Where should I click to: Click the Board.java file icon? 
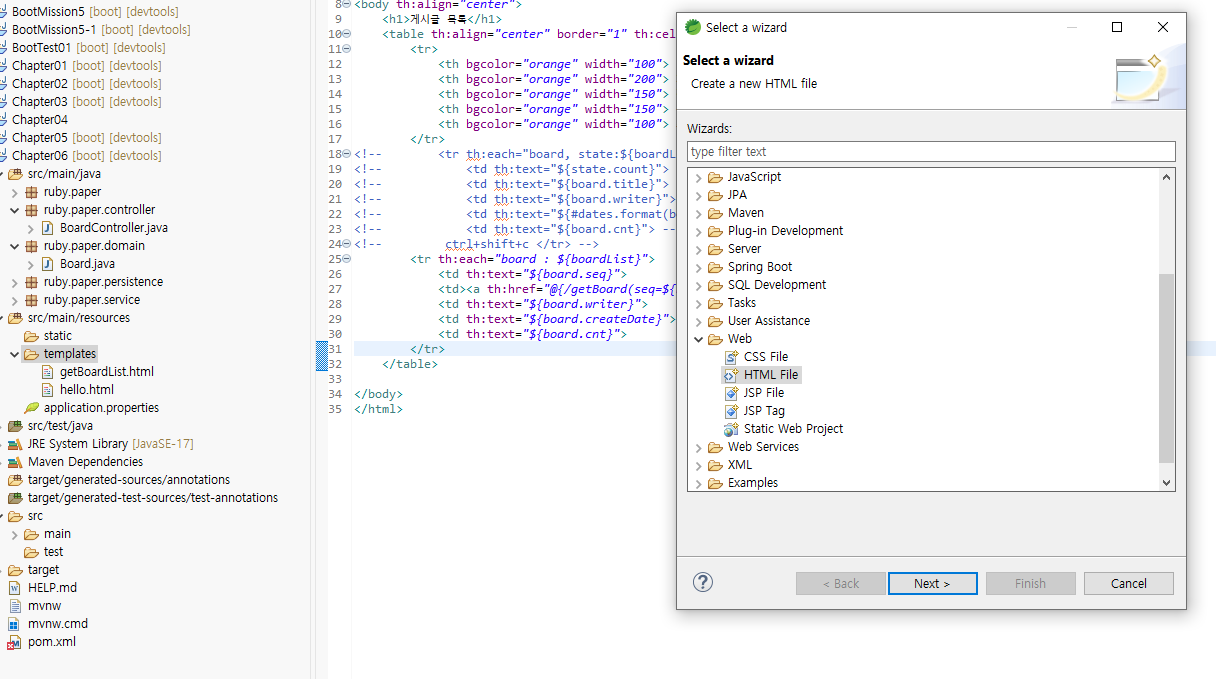click(x=47, y=264)
